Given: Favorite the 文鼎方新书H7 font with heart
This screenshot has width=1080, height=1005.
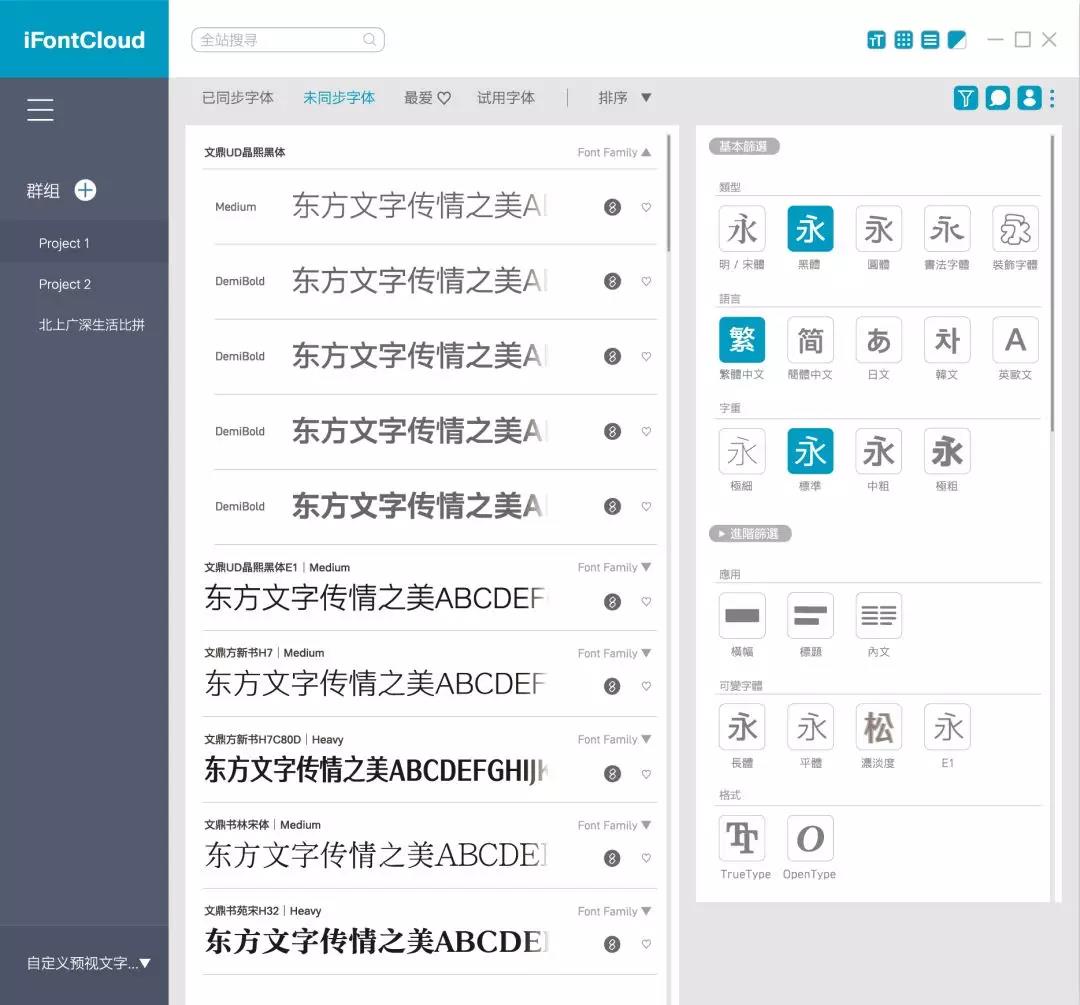Looking at the screenshot, I should coord(646,687).
